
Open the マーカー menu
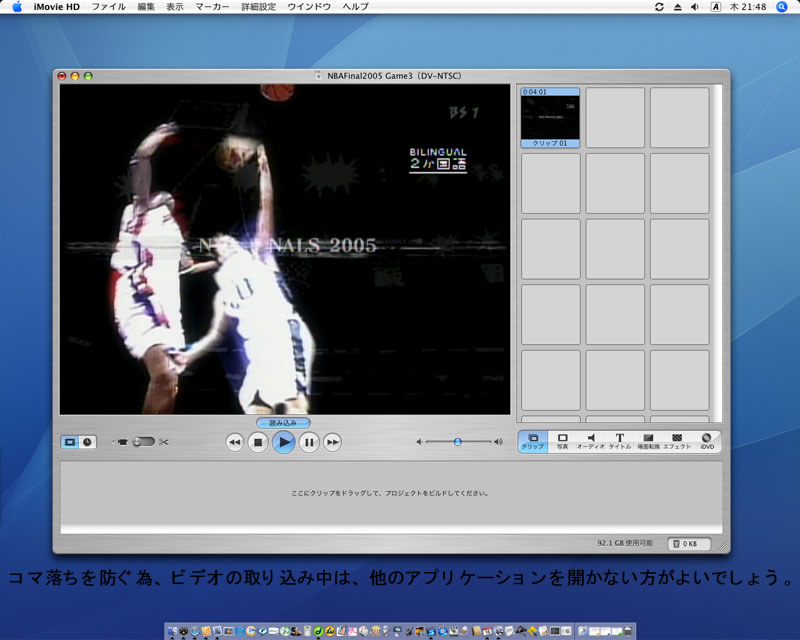pos(211,7)
